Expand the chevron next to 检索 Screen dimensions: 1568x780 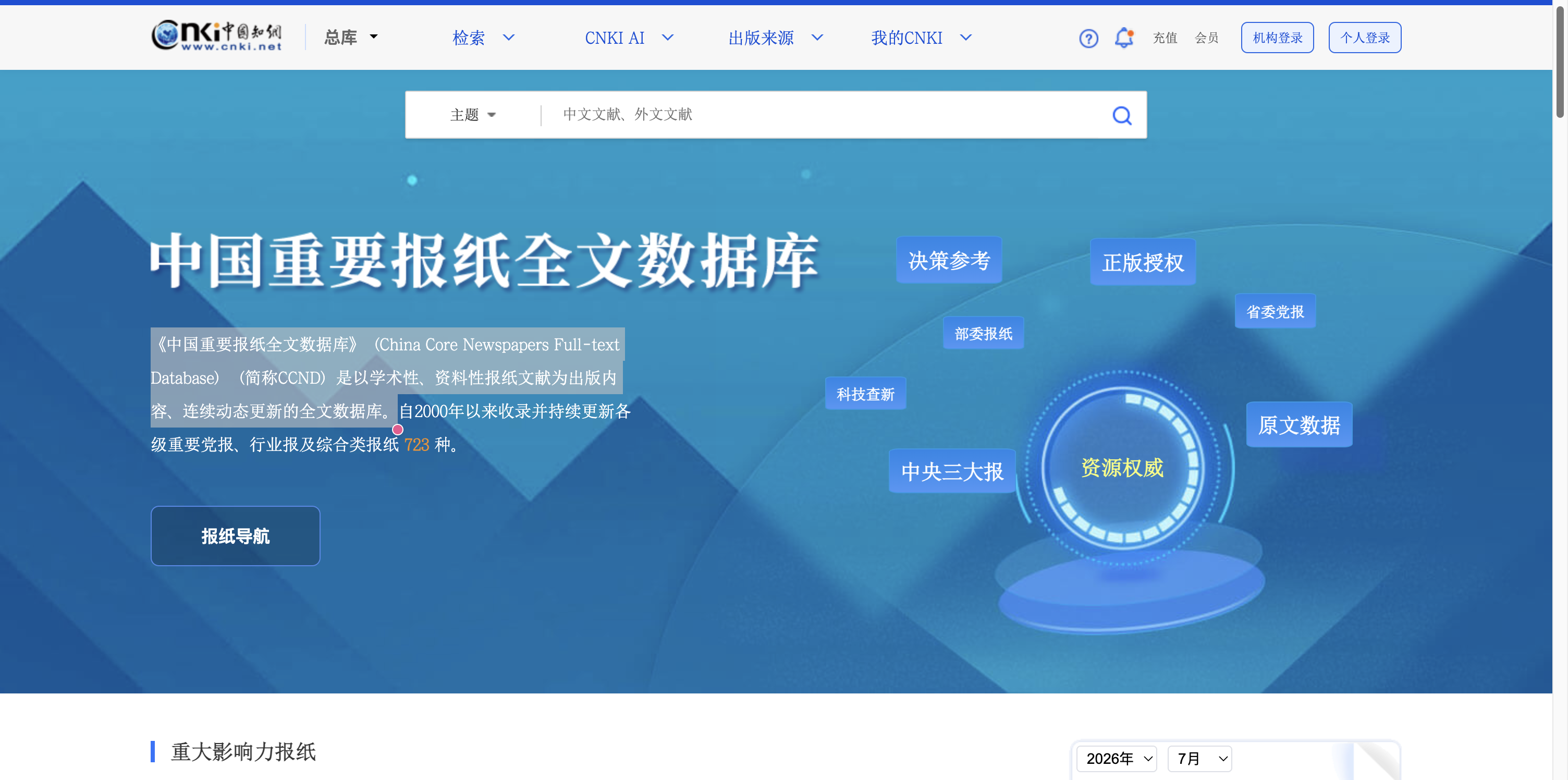click(x=509, y=38)
